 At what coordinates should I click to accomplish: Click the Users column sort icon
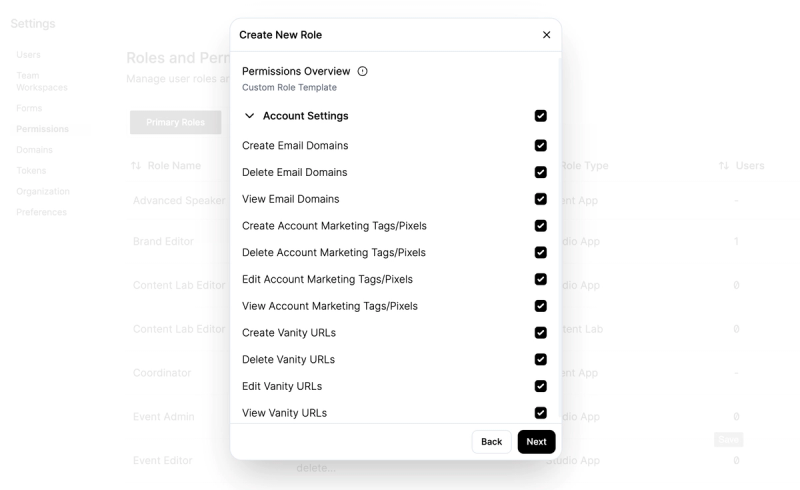pos(723,166)
